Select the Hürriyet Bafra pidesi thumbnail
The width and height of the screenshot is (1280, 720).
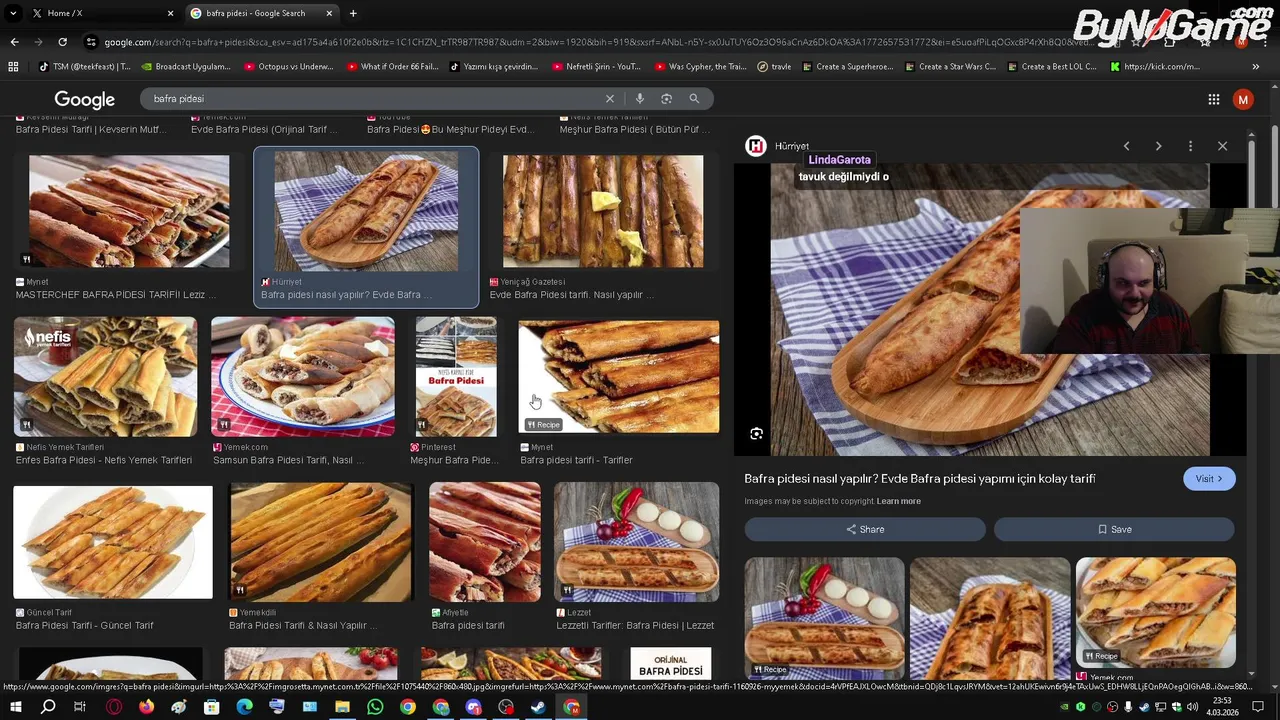366,212
